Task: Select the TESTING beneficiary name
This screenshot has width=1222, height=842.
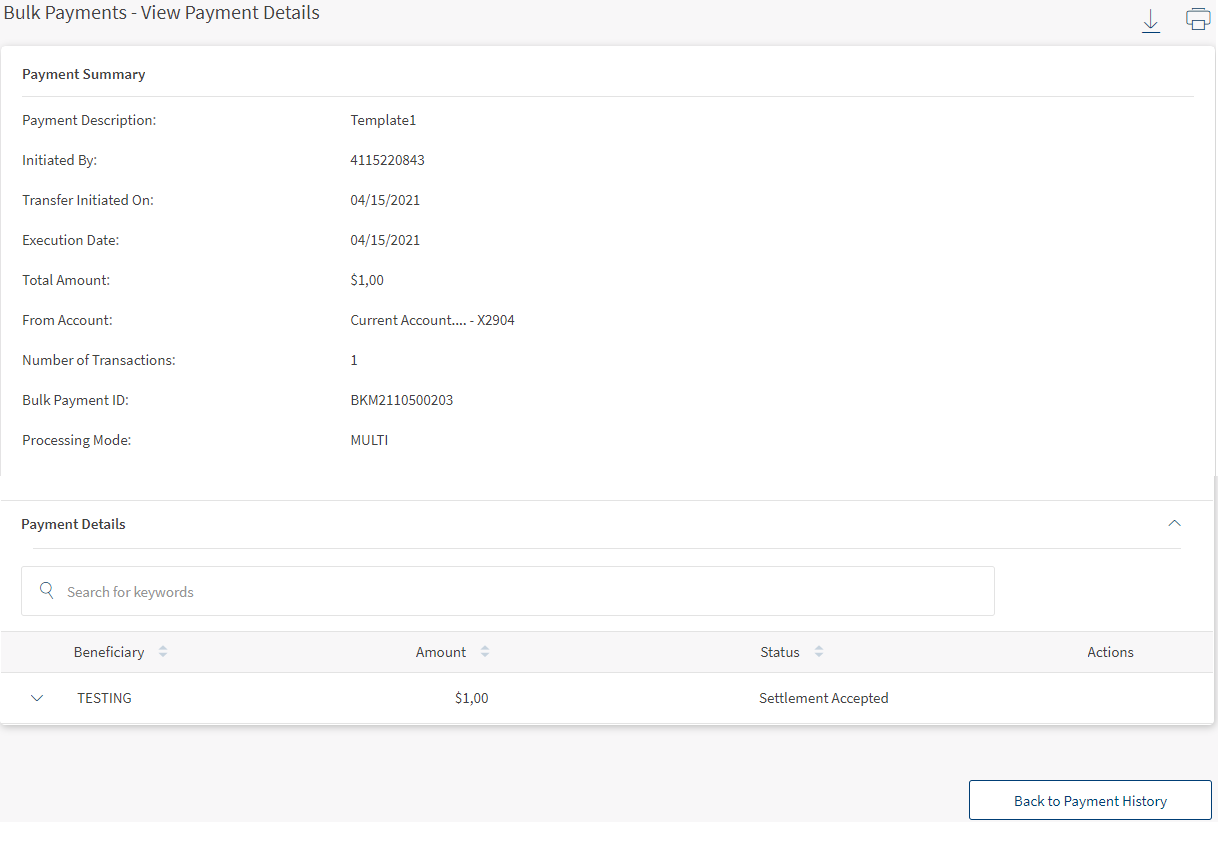Action: coord(105,698)
